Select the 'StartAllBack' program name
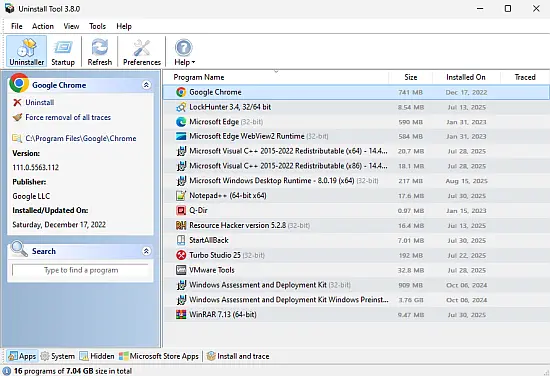550x376 pixels. pos(209,240)
